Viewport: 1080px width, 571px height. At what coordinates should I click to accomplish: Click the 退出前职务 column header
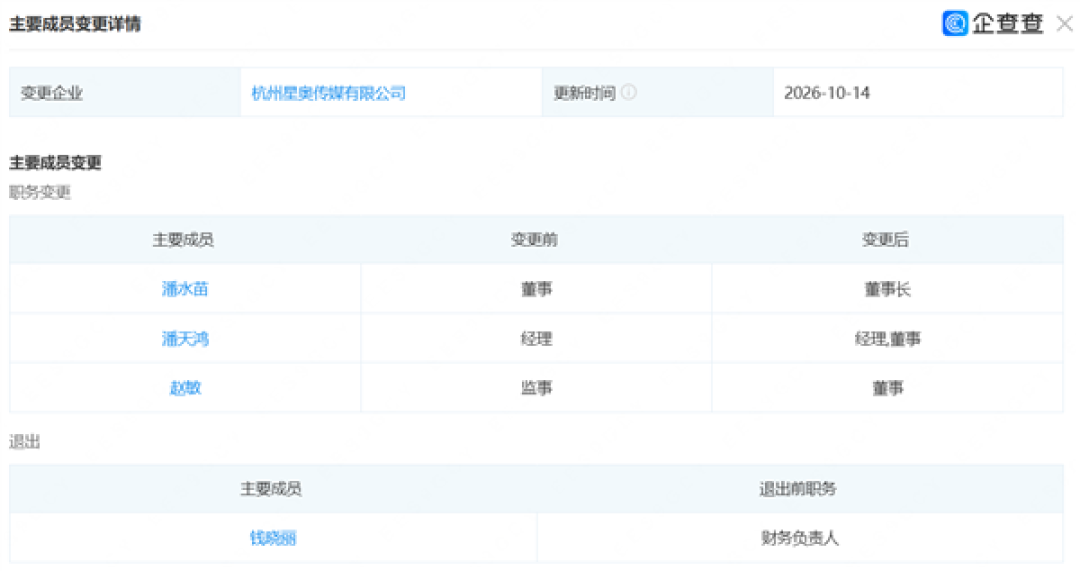pos(798,488)
